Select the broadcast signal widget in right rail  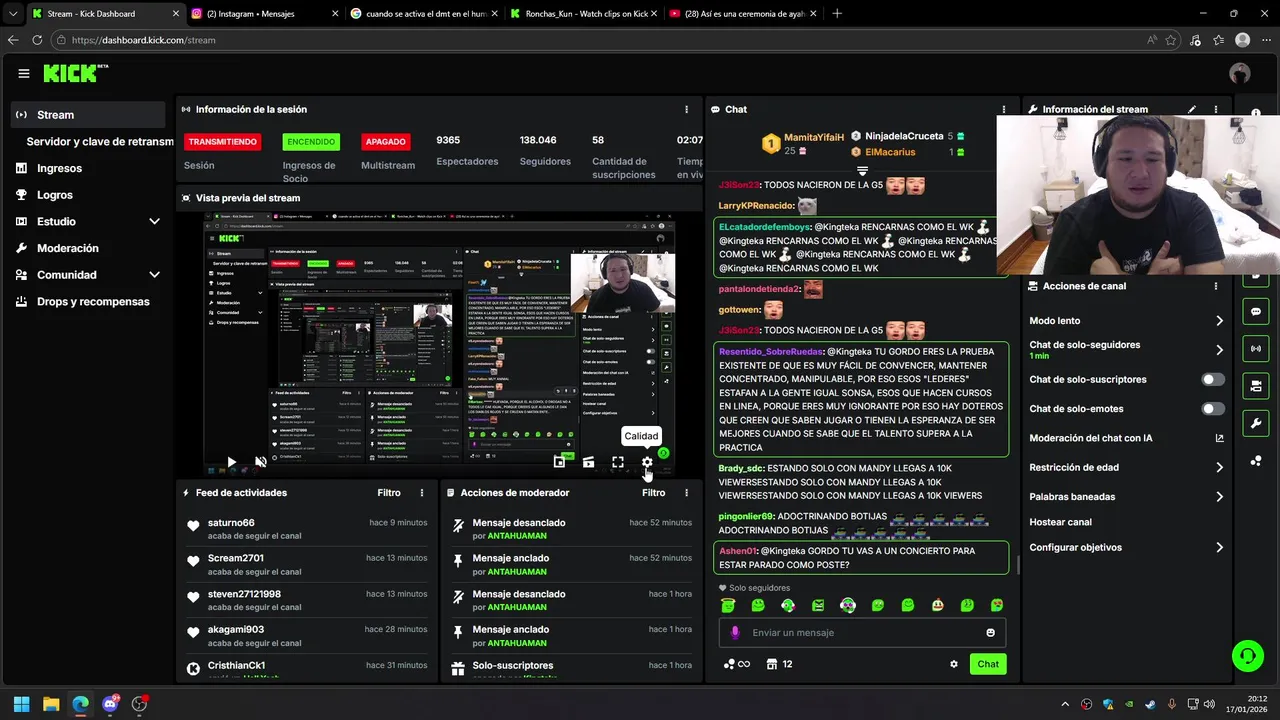tap(1256, 348)
